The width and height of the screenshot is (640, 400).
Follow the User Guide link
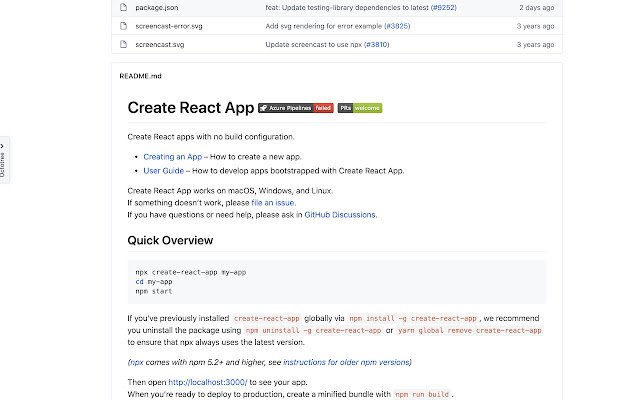click(x=164, y=171)
